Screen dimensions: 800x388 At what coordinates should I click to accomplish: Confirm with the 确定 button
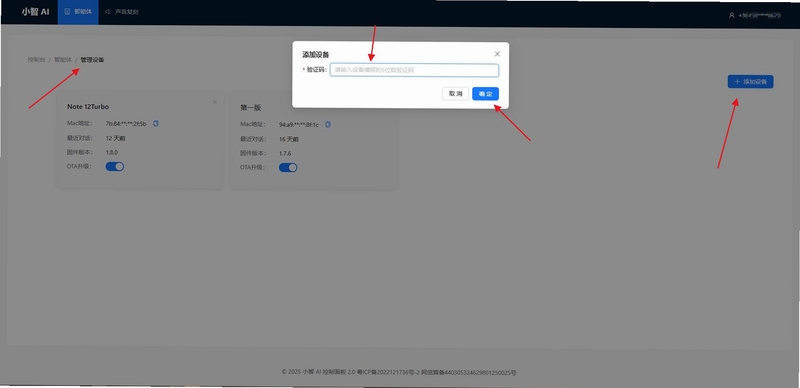point(485,94)
